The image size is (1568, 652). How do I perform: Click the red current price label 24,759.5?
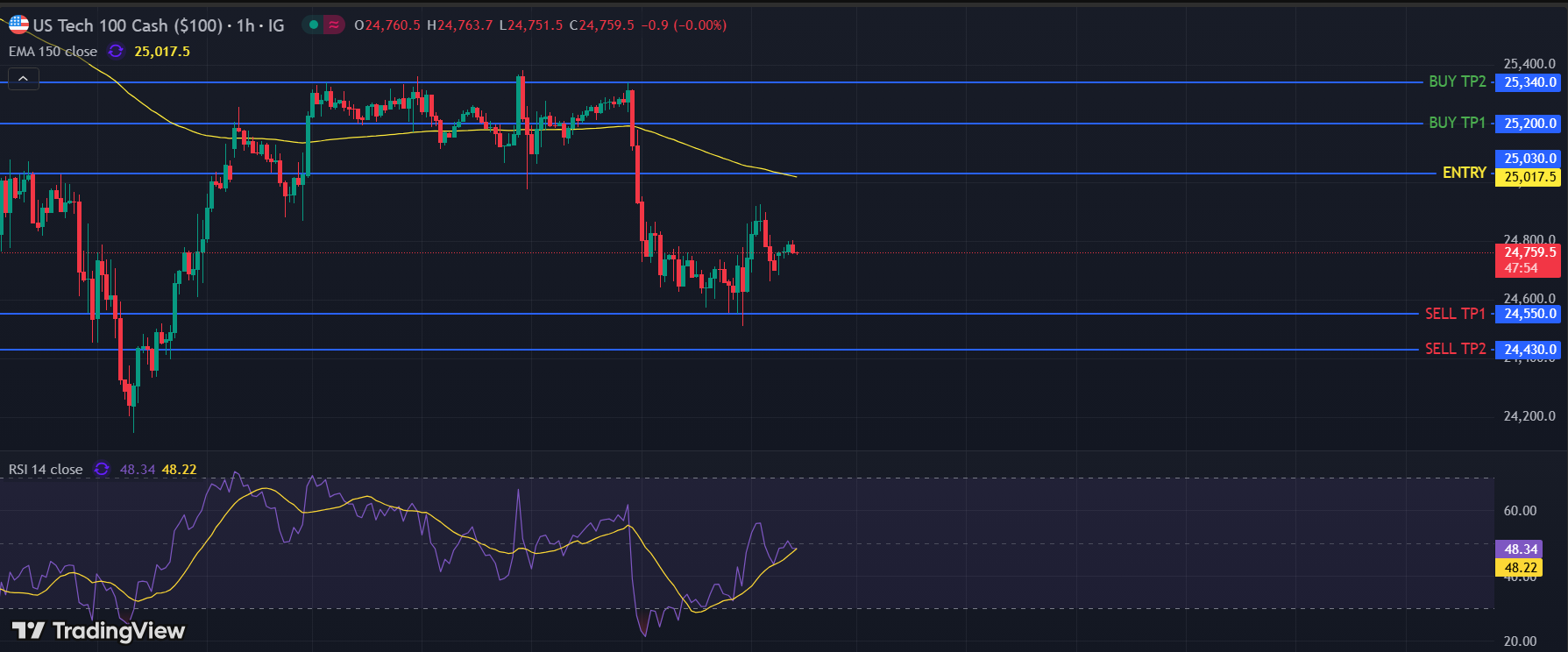(x=1529, y=252)
